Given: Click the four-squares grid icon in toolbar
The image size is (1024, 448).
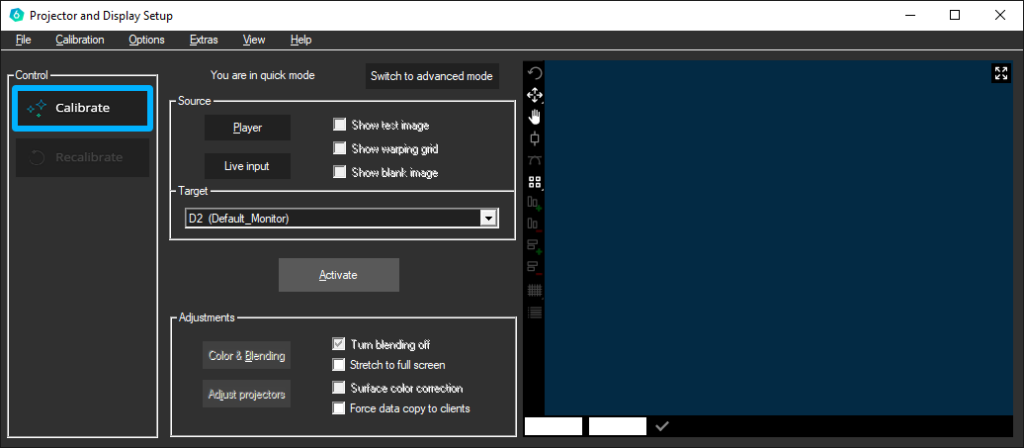Looking at the screenshot, I should pos(534,182).
